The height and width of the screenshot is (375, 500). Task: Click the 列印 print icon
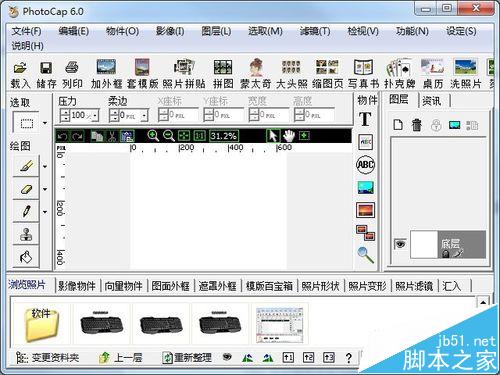pos(72,68)
